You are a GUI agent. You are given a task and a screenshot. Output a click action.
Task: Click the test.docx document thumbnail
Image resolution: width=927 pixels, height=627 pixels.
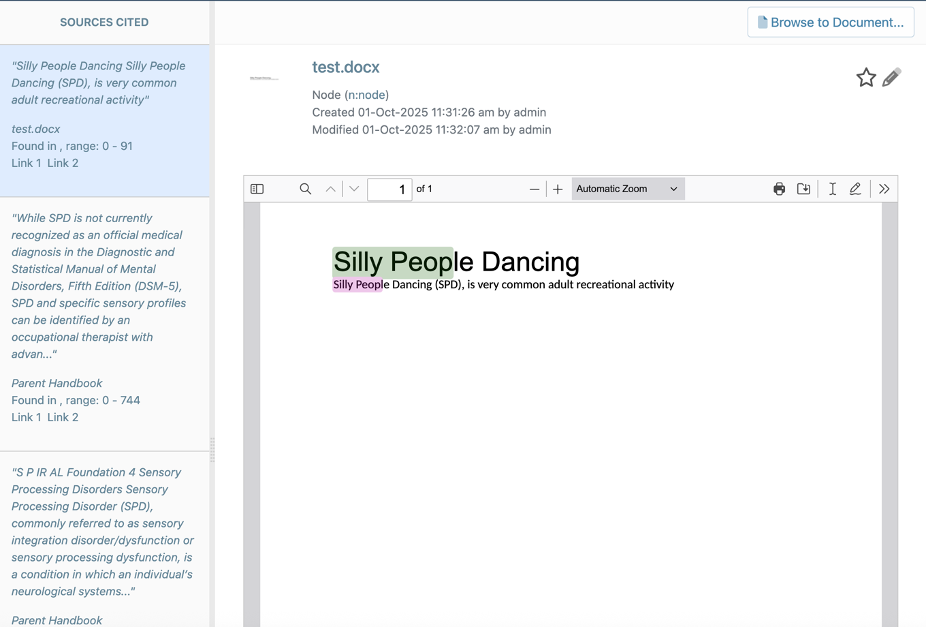264,77
